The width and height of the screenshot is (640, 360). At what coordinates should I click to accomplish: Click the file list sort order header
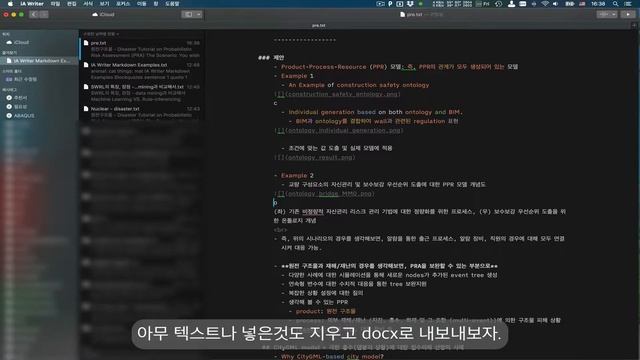click(101, 34)
